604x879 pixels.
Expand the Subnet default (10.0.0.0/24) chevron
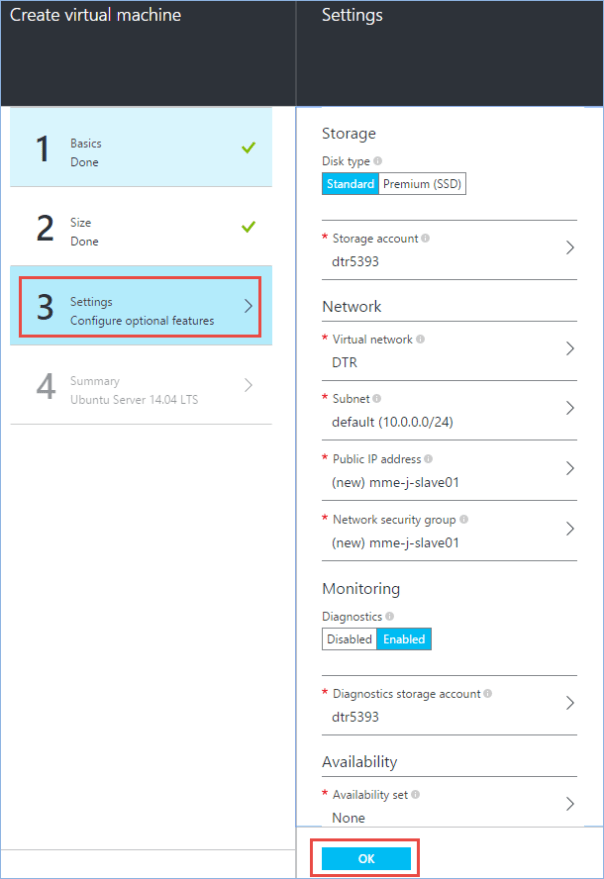point(570,408)
